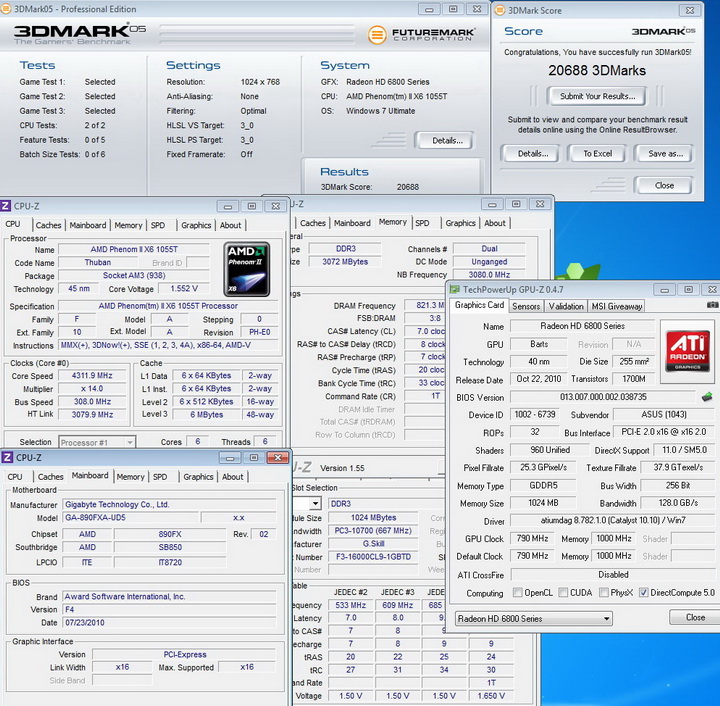
Task: Enable the OpenCL checkbox in GPU-Z
Action: tap(518, 592)
